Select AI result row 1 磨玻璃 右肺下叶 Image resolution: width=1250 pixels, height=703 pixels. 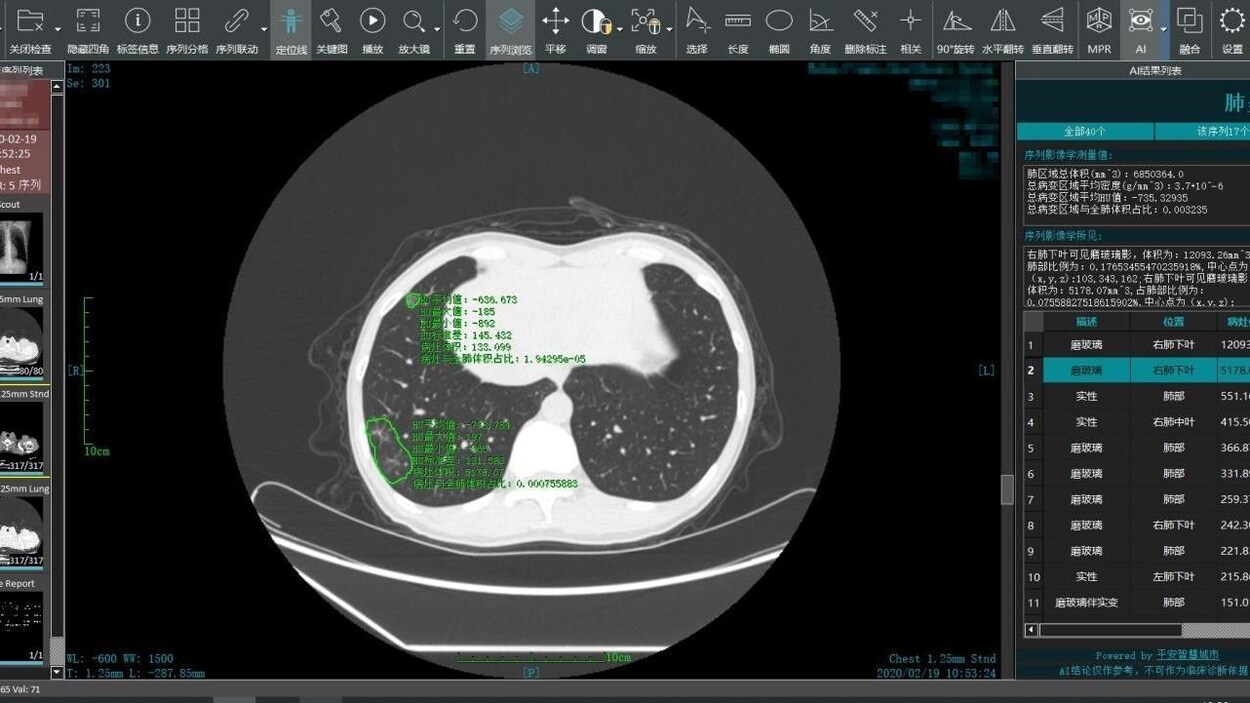click(x=1137, y=344)
